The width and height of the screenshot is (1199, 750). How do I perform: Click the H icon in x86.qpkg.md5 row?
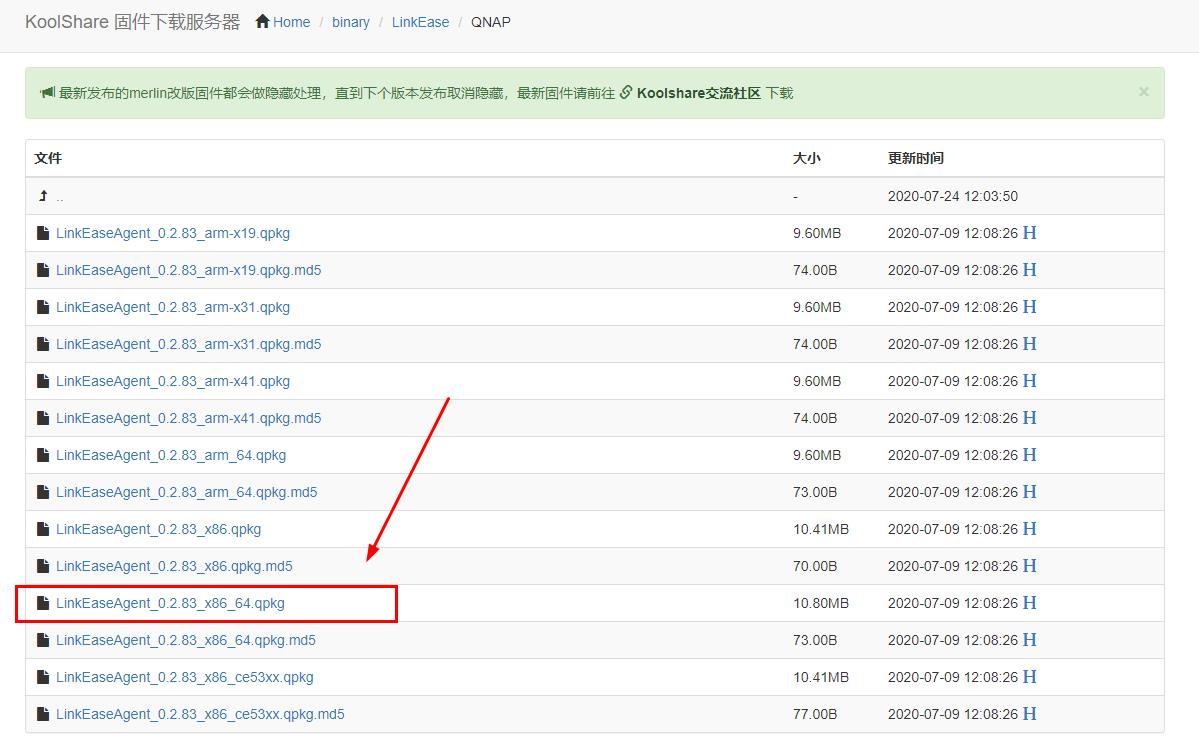pos(1029,566)
